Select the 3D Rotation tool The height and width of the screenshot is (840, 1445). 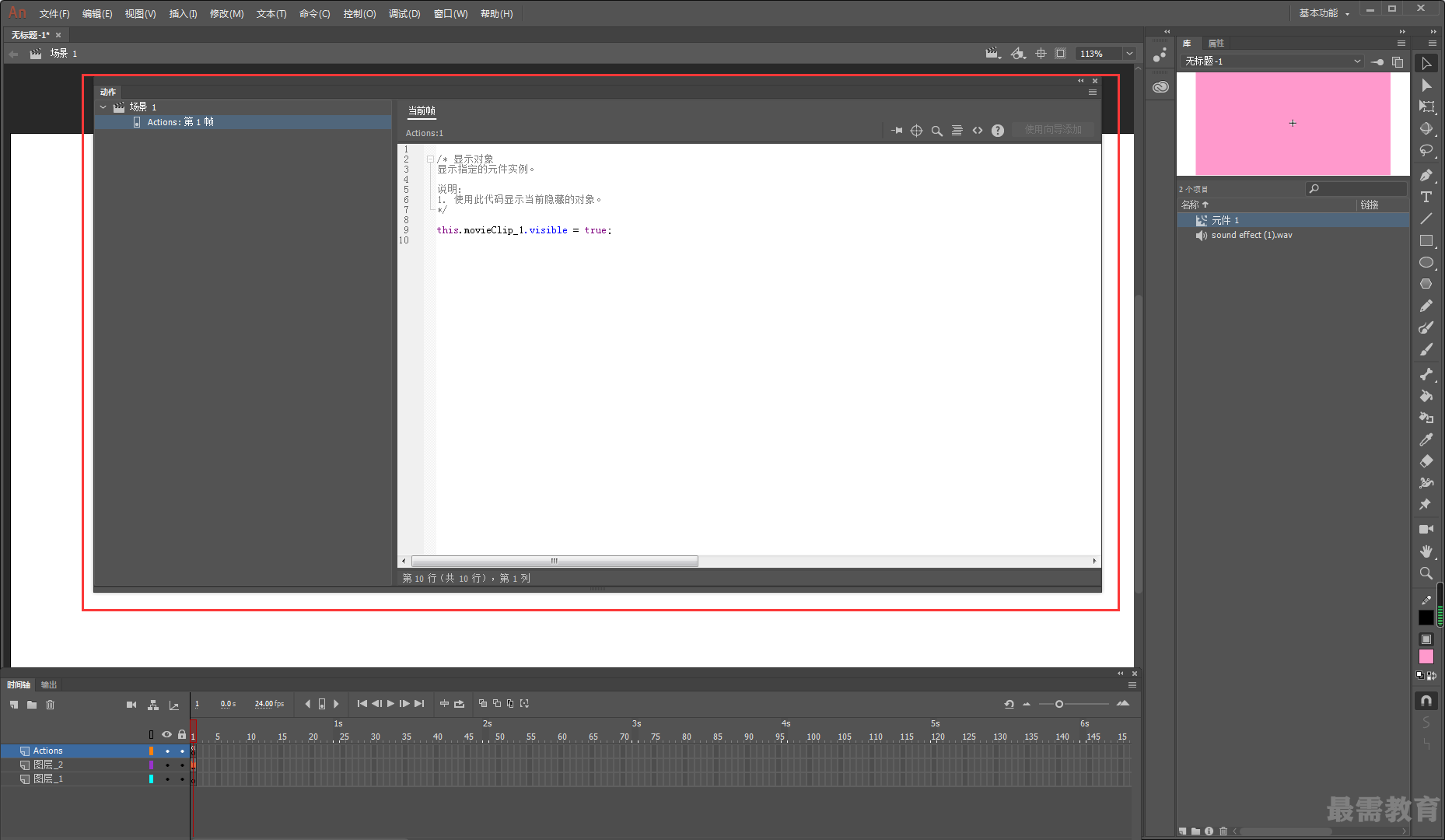[1426, 129]
